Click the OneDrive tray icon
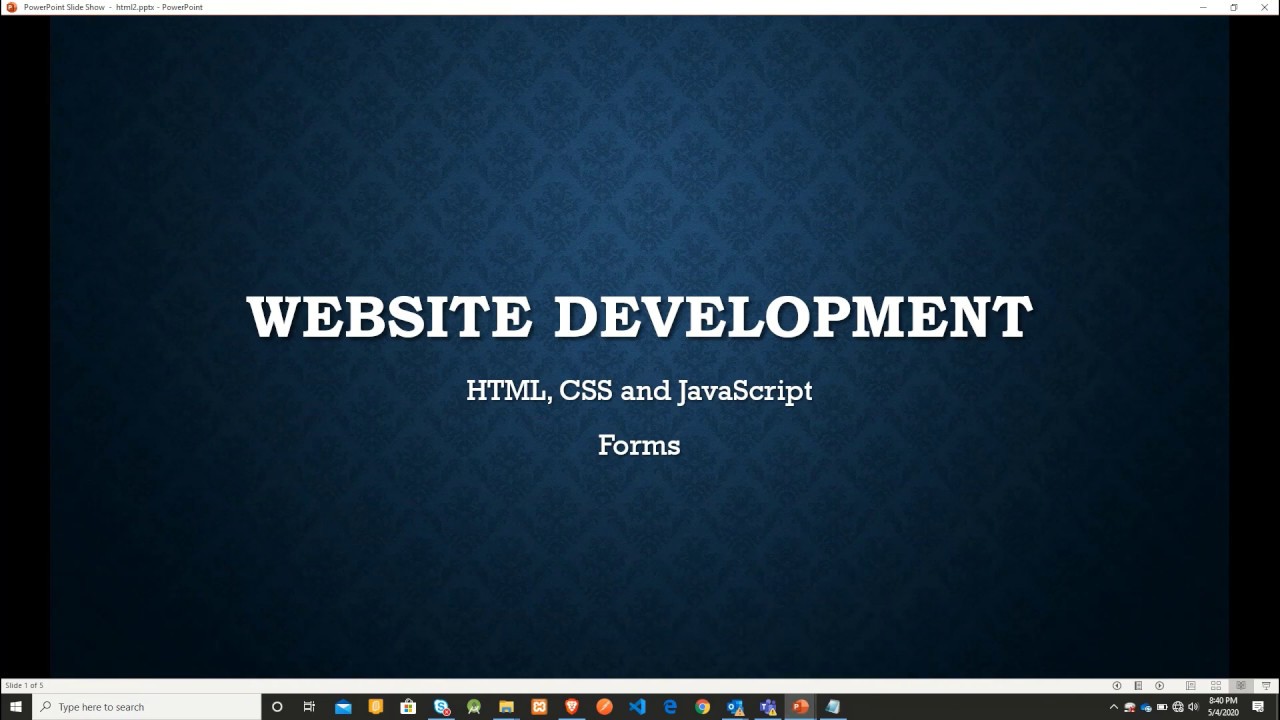This screenshot has width=1280, height=720. pyautogui.click(x=1146, y=707)
